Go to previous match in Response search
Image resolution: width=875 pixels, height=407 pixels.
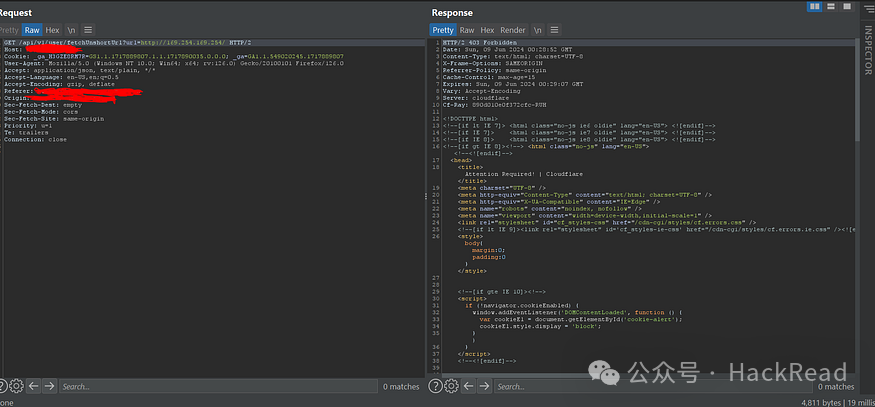(x=468, y=386)
